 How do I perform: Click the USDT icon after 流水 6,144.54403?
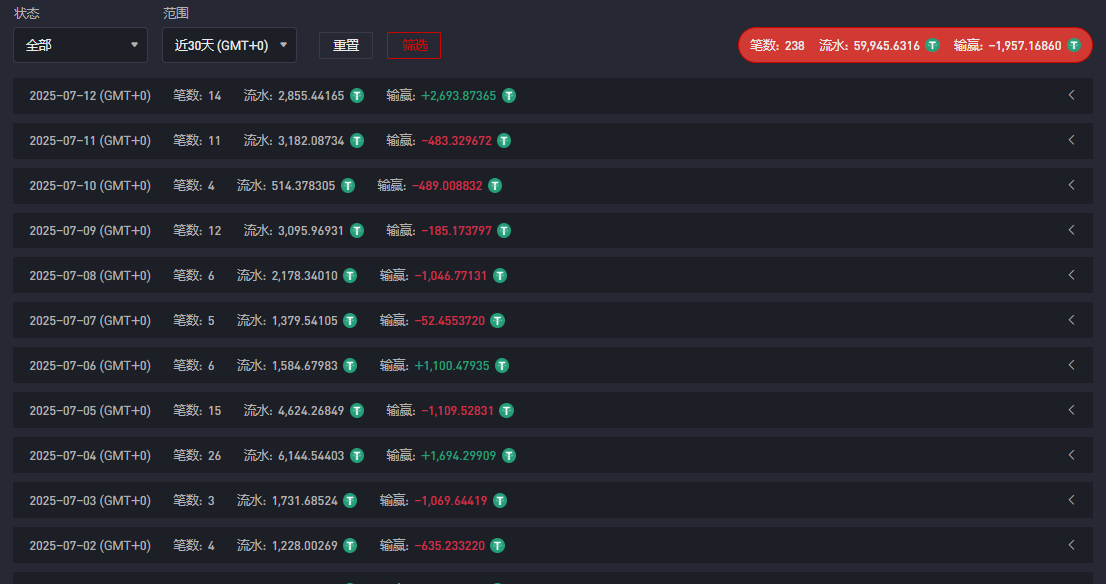(x=357, y=456)
